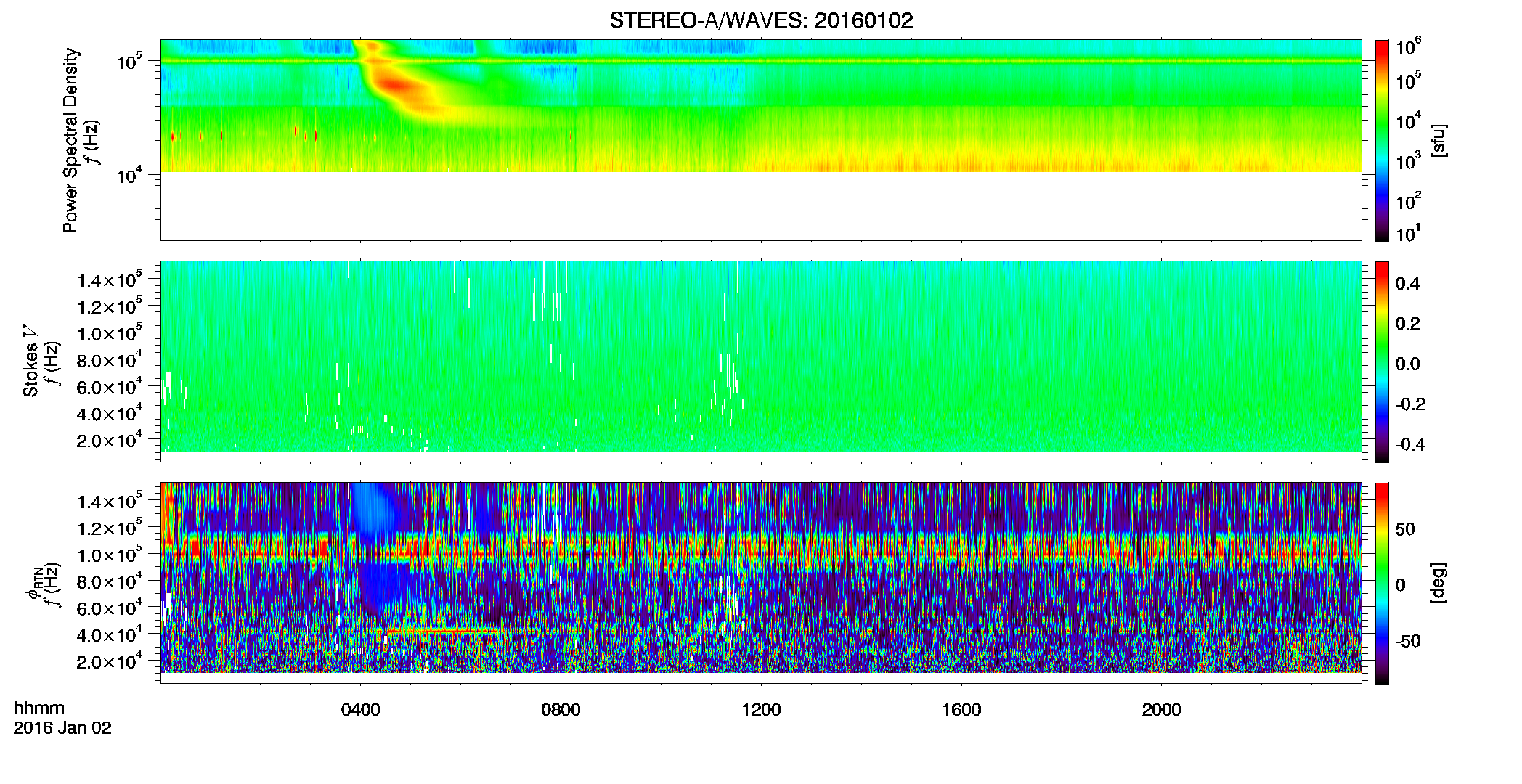This screenshot has width=1522, height=784.
Task: Select the [deg] unit label
Action: tap(1438, 583)
